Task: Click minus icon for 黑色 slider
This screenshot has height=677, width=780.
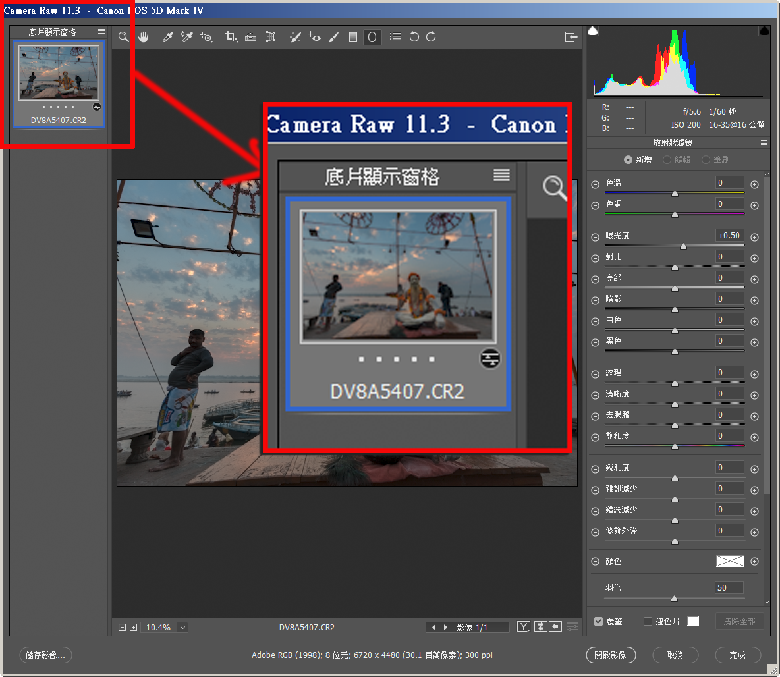Action: click(x=595, y=343)
